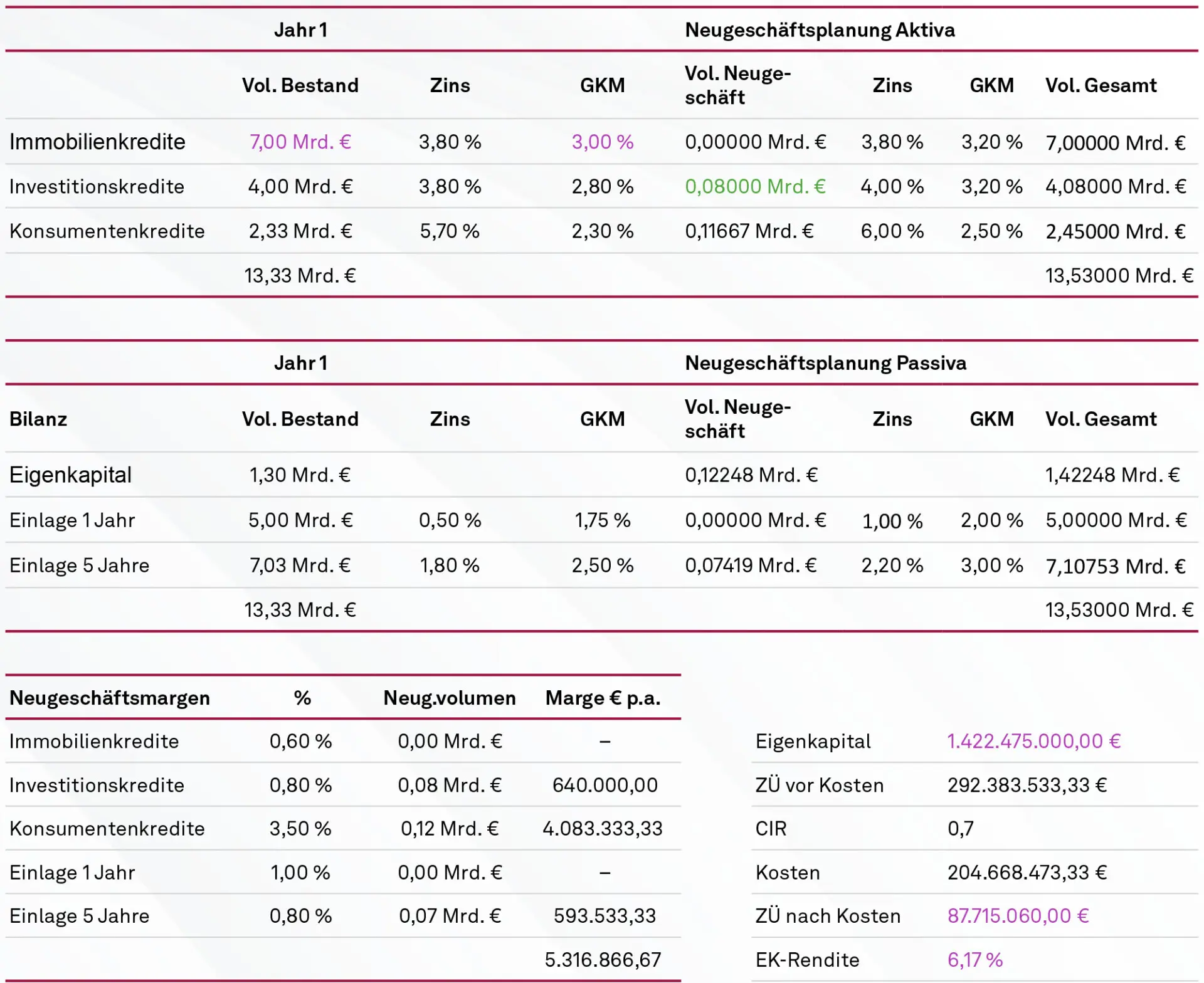Click the green 0,08000 Mrd. € value
The height and width of the screenshot is (983, 1204).
[755, 187]
